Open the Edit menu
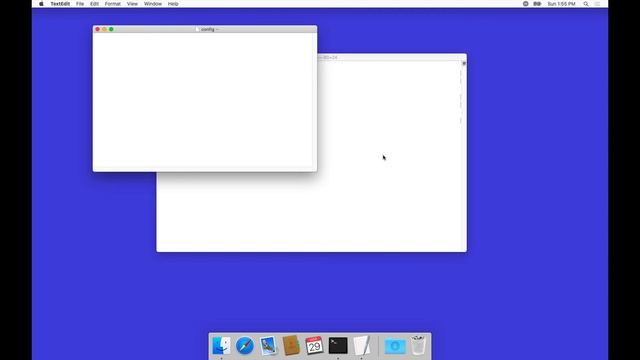The height and width of the screenshot is (360, 640). [94, 4]
